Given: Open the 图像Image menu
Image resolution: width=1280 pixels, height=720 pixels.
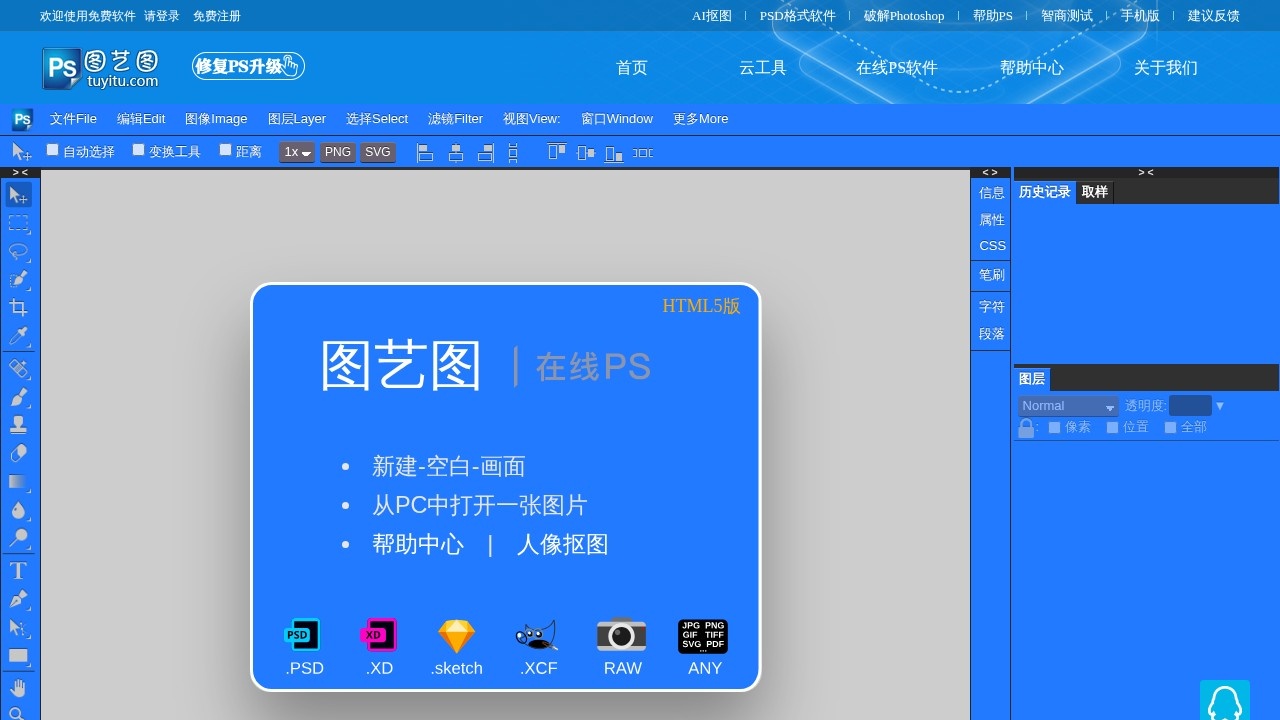Looking at the screenshot, I should [216, 119].
